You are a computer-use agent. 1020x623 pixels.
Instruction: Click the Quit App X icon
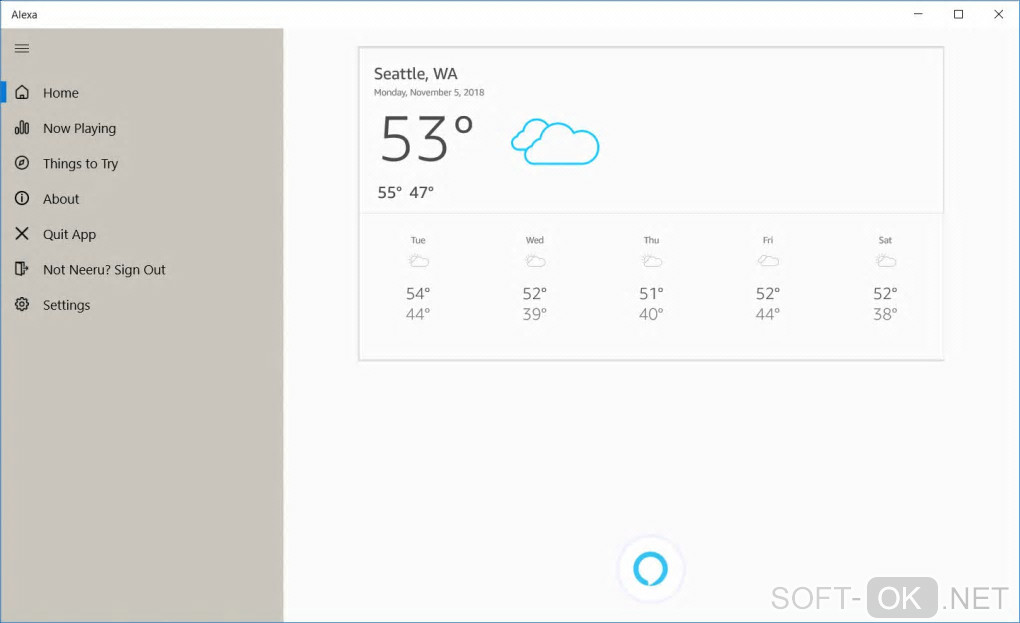[x=22, y=234]
